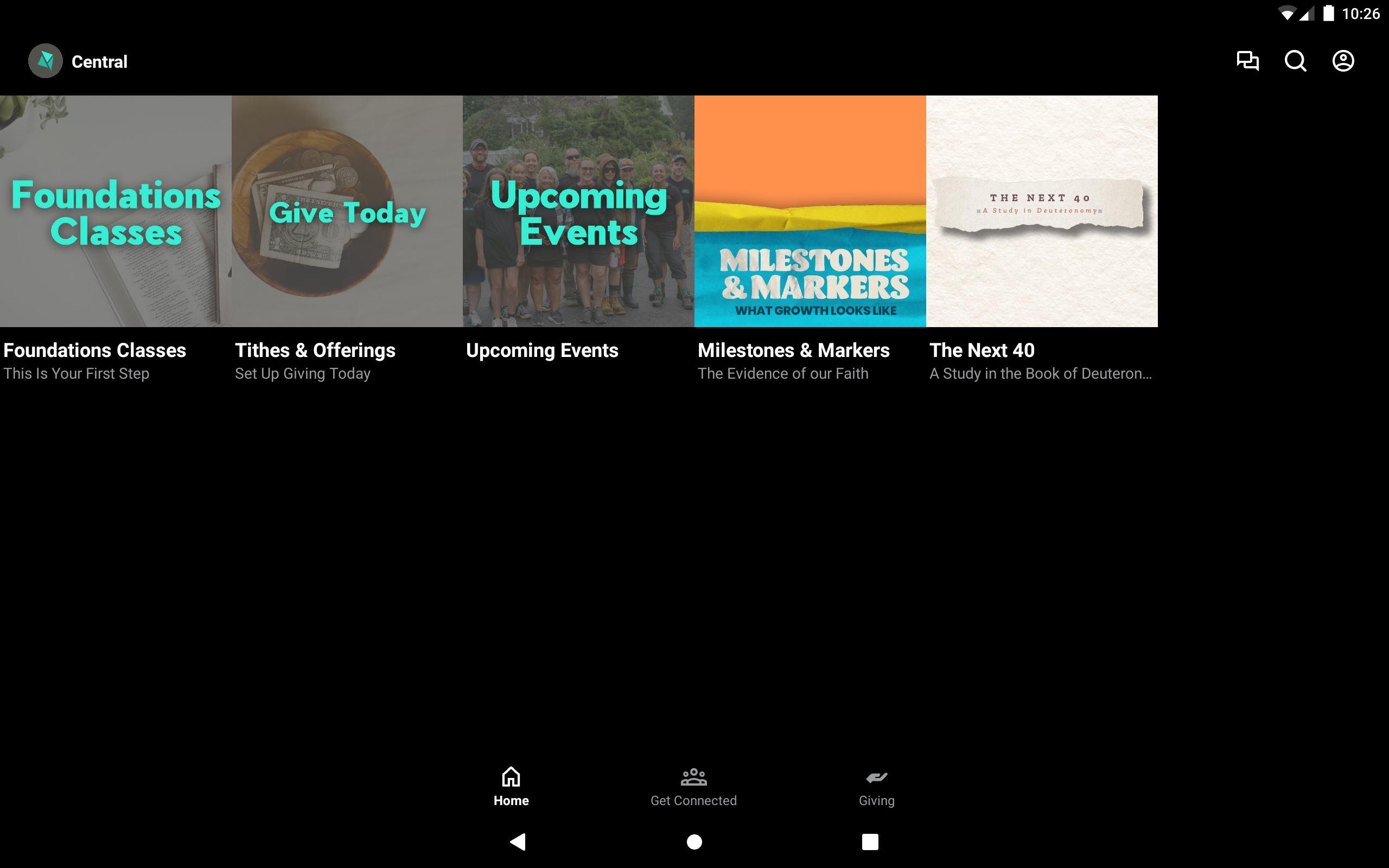This screenshot has width=1389, height=868.
Task: Open the Milestones & Markers artwork
Action: click(x=810, y=211)
